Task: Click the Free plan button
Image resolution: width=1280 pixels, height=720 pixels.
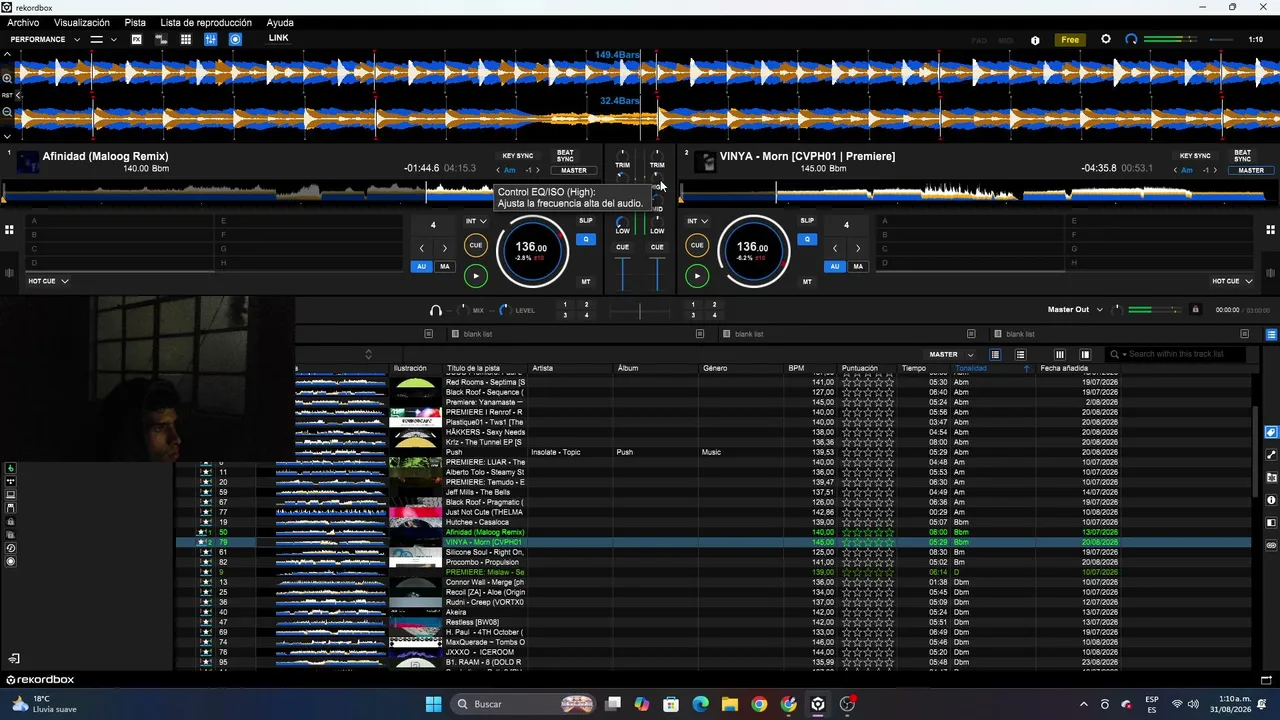Action: [1070, 40]
